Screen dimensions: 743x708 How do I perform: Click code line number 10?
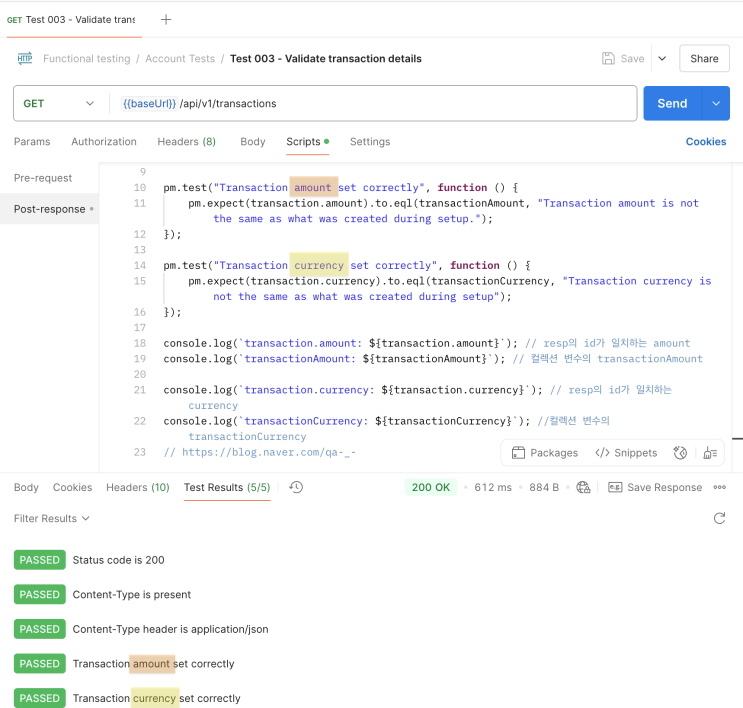tap(140, 187)
